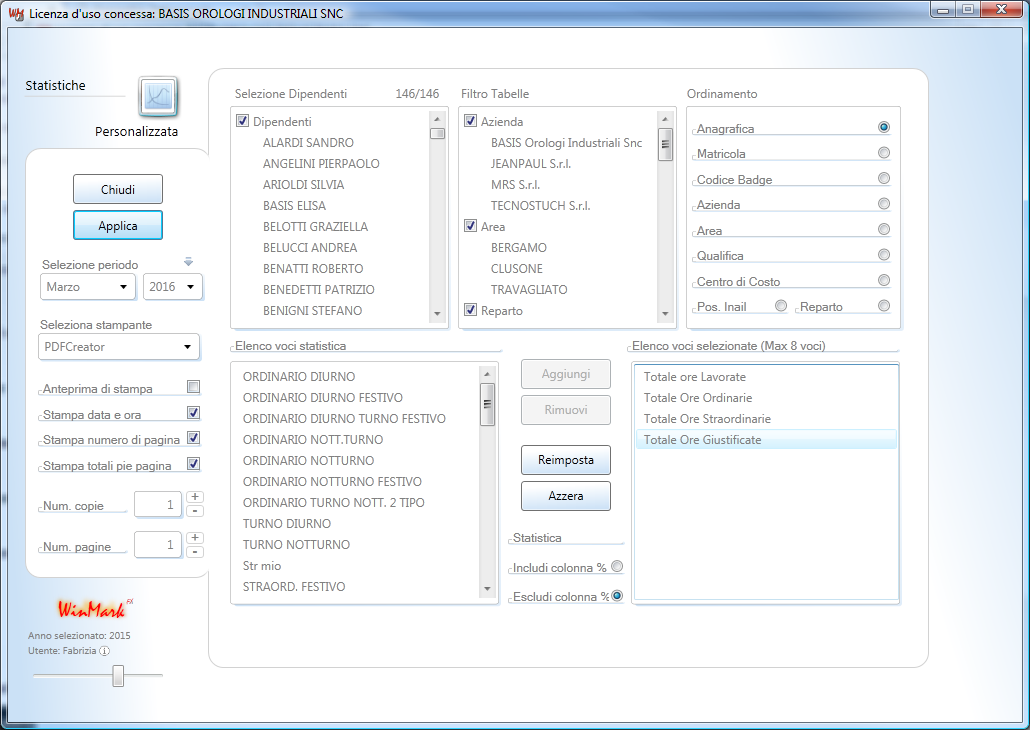Select Includi colonna % radio button
Image resolution: width=1030 pixels, height=730 pixels.
pyautogui.click(x=617, y=566)
